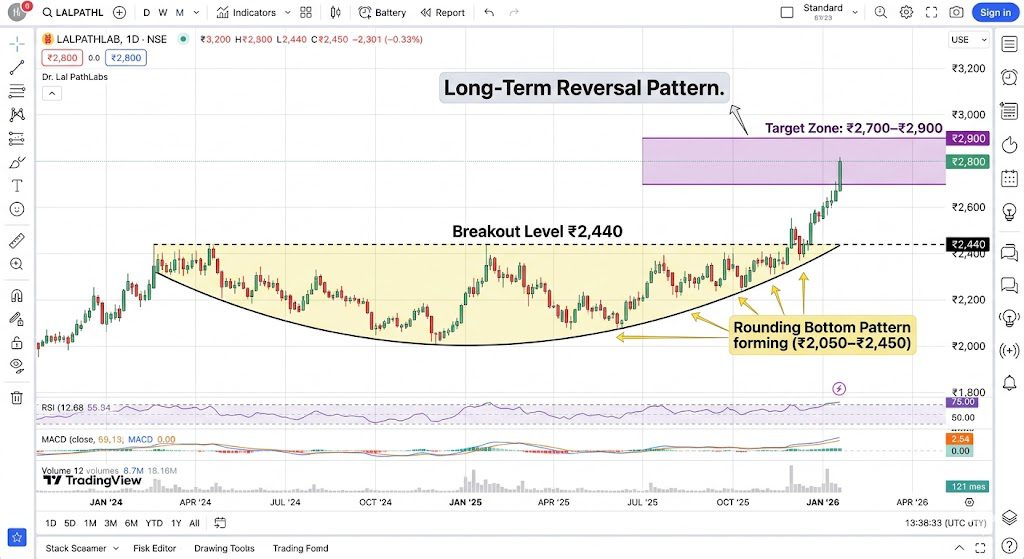The image size is (1024, 559).
Task: Click the Battery button
Action: (x=382, y=12)
